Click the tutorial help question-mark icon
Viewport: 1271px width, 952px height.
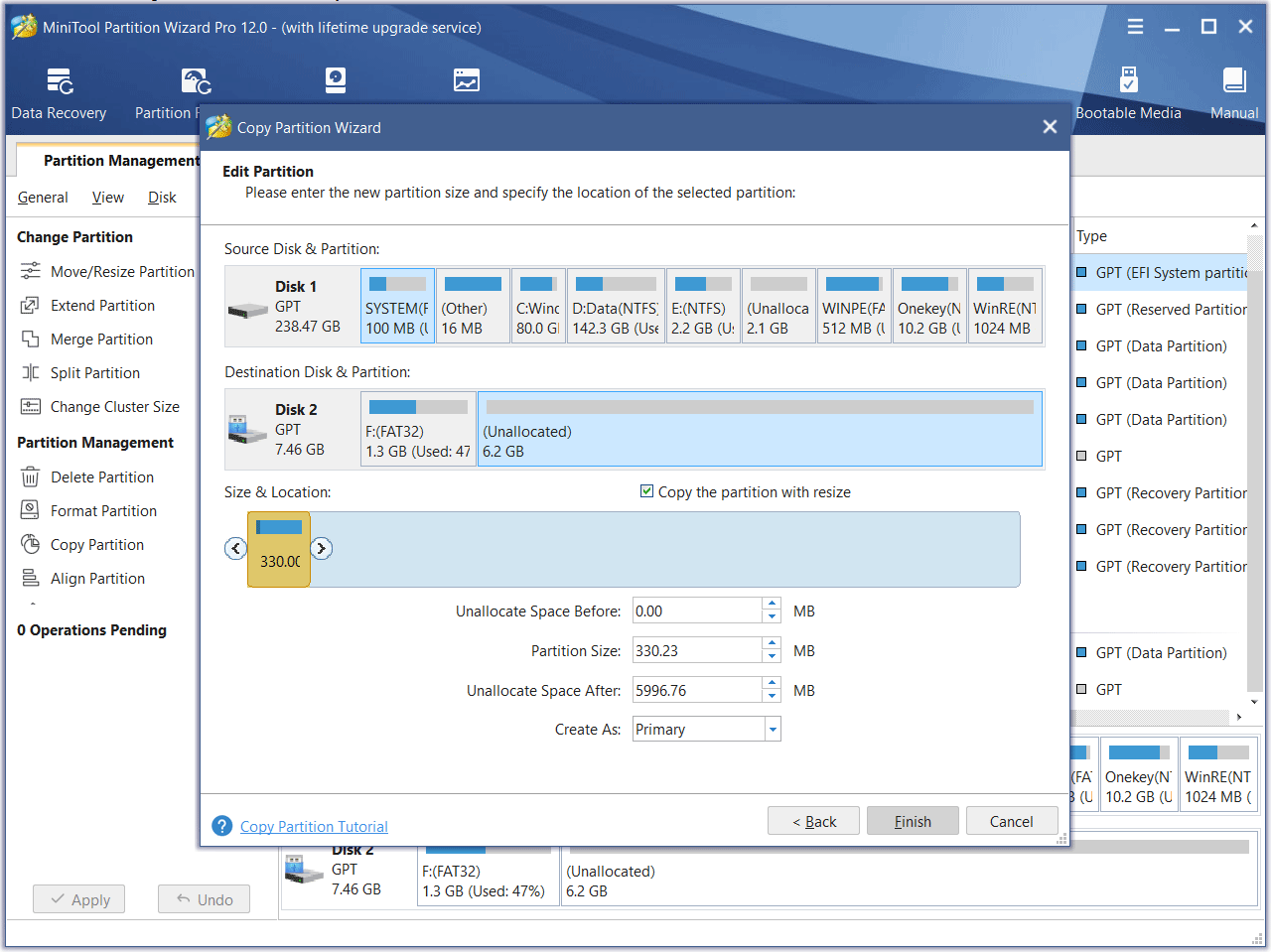point(222,826)
